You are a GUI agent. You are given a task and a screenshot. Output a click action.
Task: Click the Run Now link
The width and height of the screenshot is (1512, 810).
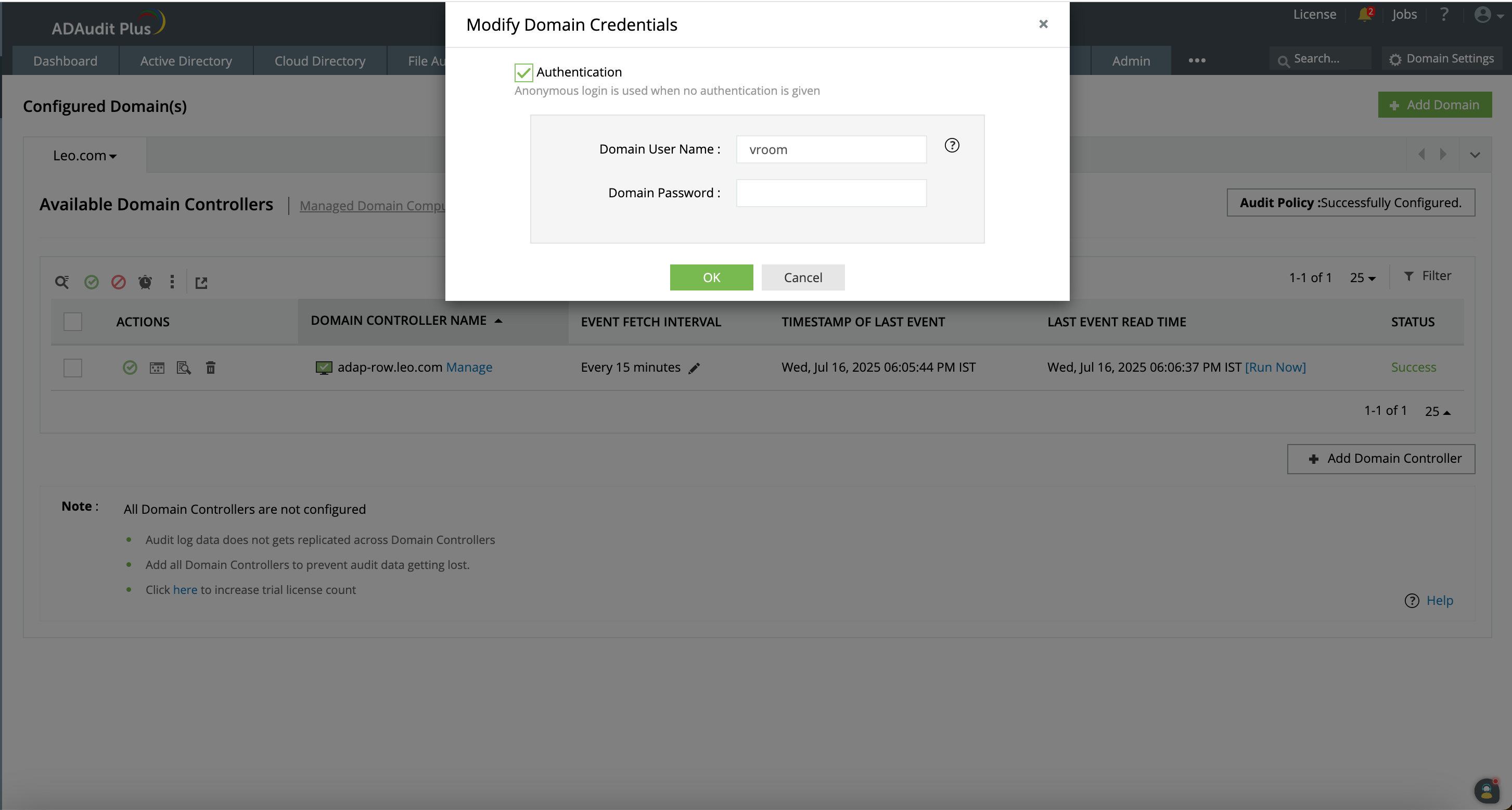tap(1275, 367)
